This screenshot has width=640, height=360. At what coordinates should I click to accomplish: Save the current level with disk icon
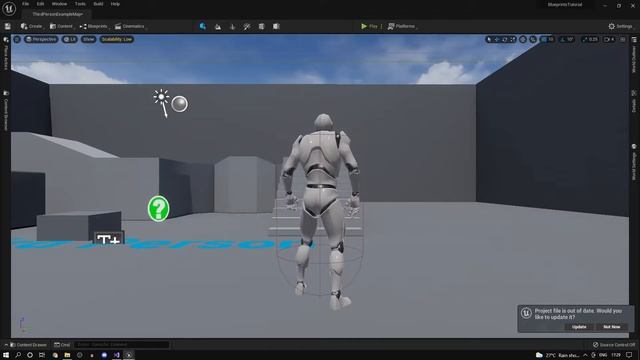tap(8, 26)
